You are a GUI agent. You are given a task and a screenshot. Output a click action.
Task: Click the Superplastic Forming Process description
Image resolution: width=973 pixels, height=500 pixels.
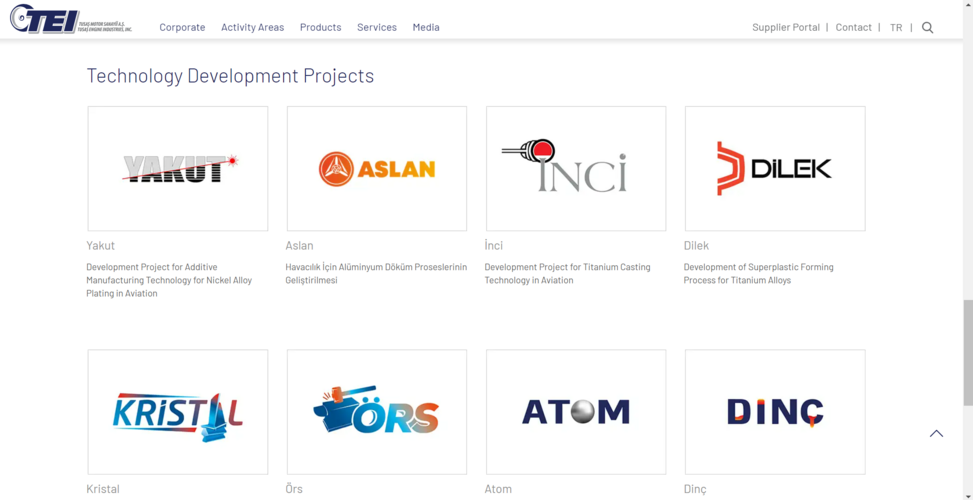(x=758, y=274)
